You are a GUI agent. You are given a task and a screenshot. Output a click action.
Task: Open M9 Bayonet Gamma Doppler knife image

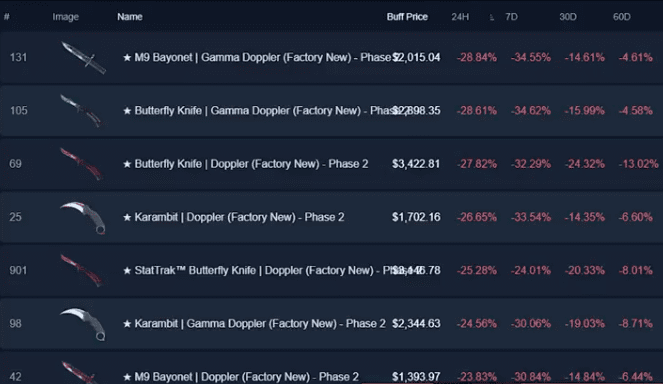click(83, 58)
